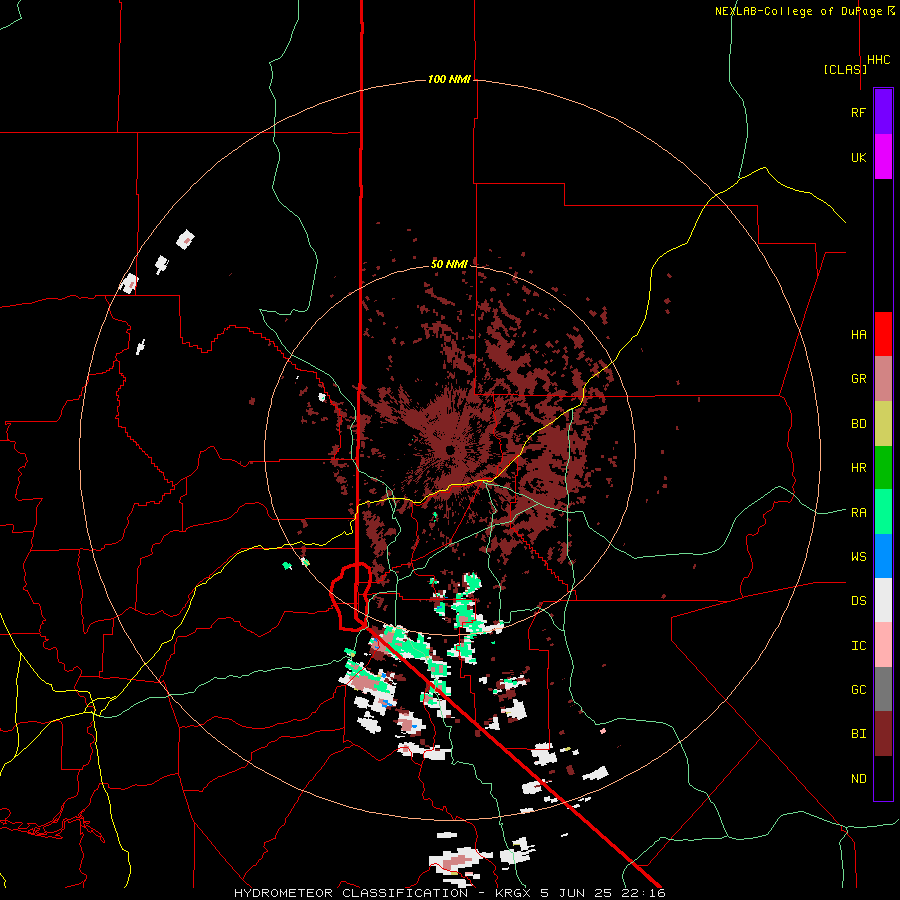This screenshot has width=900, height=900.
Task: Click the RF purple legend swatch
Action: [883, 112]
